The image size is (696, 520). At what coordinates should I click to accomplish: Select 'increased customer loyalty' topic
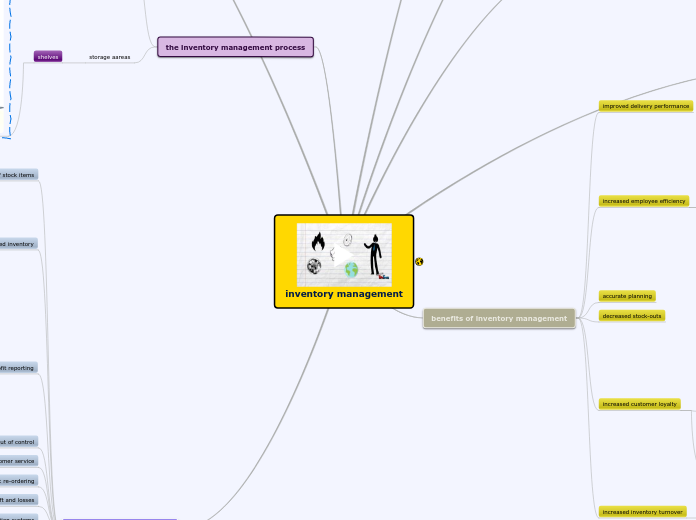(639, 404)
